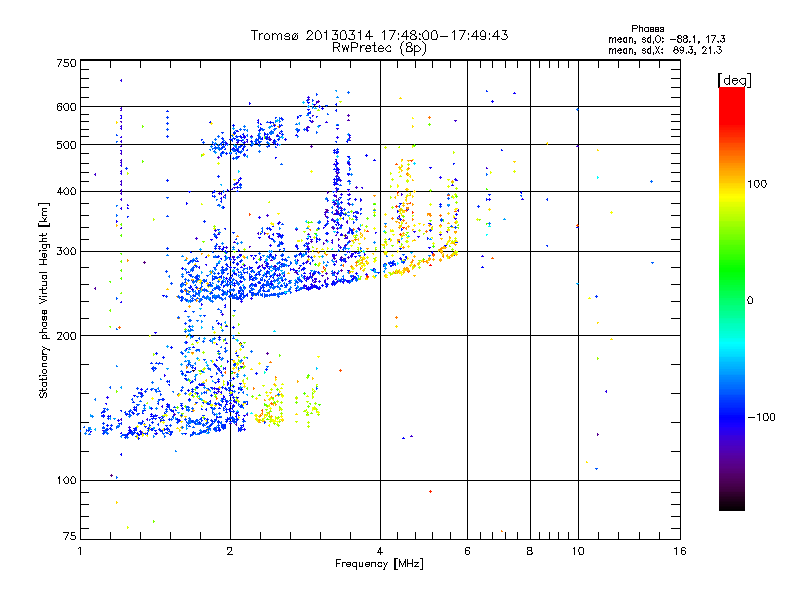This screenshot has height=600, width=800.
Task: Click the y-axis tick label '600'
Action: click(66, 107)
